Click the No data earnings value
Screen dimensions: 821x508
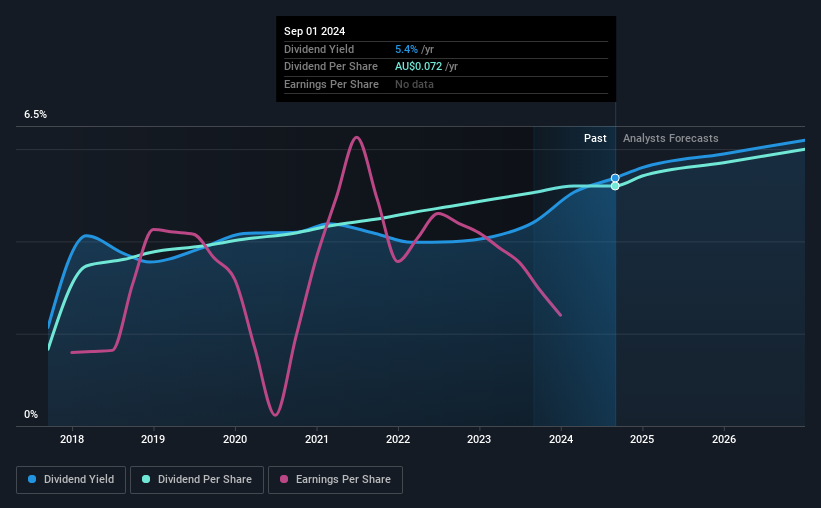(414, 84)
